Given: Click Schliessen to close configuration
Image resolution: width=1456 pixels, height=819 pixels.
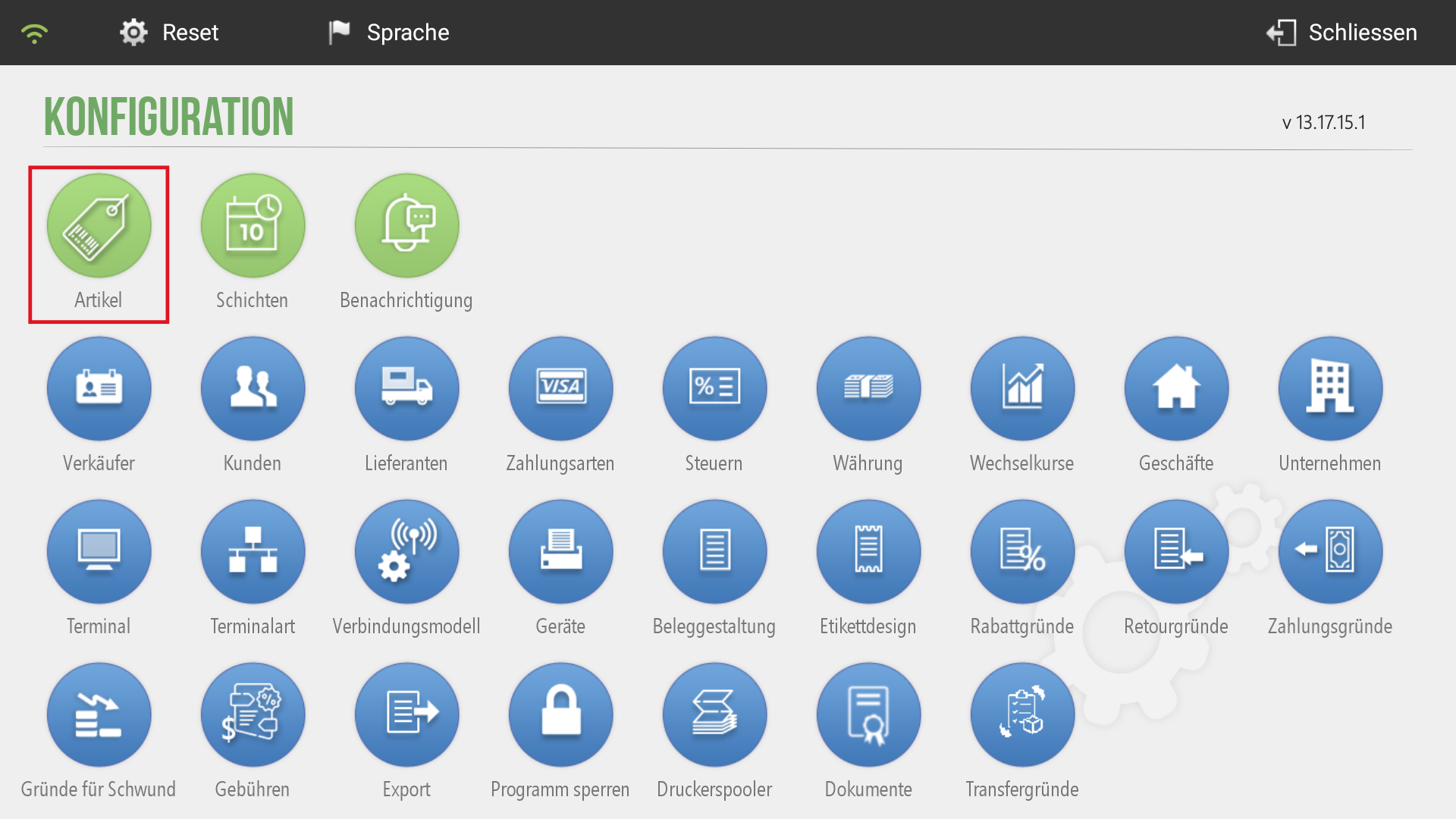Looking at the screenshot, I should point(1341,33).
